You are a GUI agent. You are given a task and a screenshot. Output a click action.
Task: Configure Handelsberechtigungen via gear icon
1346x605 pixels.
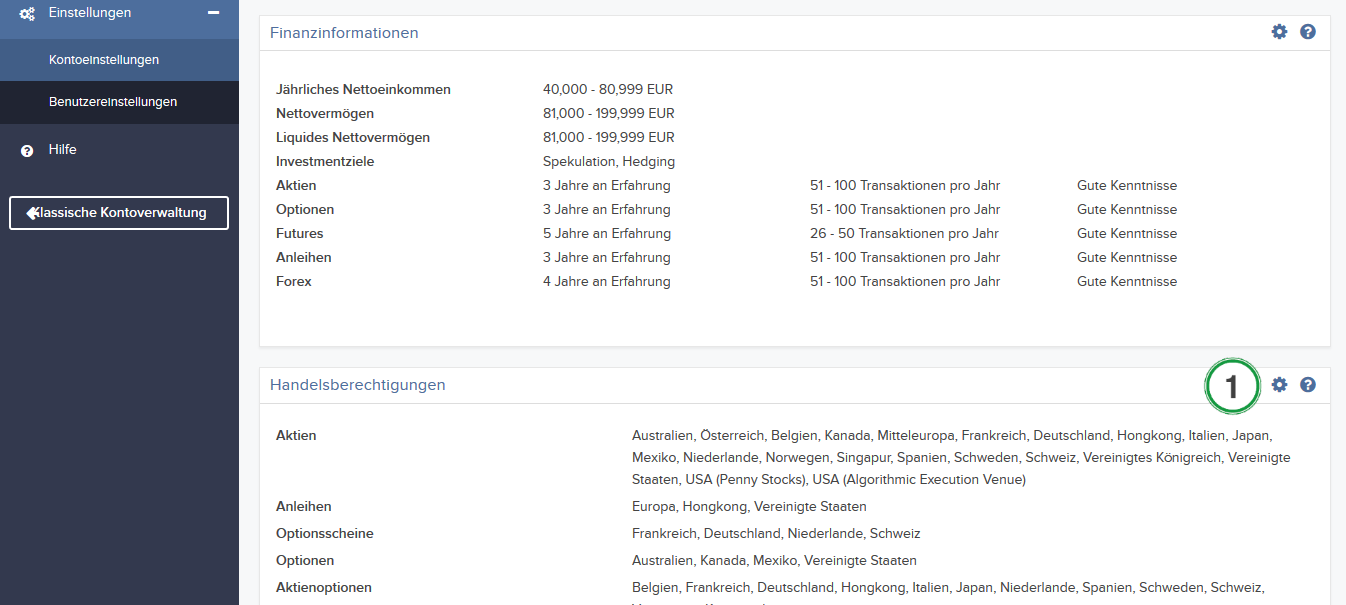click(1279, 384)
